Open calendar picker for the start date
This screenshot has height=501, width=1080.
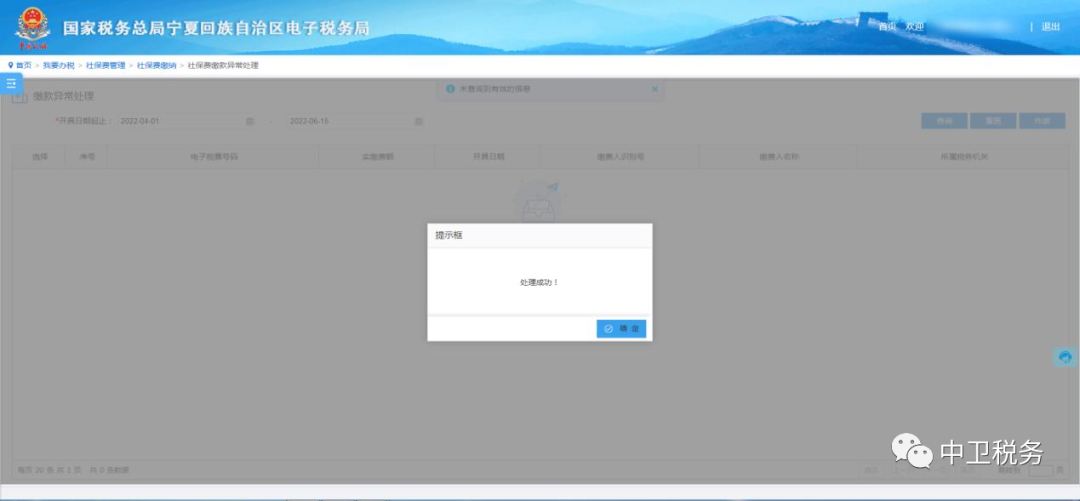point(250,121)
